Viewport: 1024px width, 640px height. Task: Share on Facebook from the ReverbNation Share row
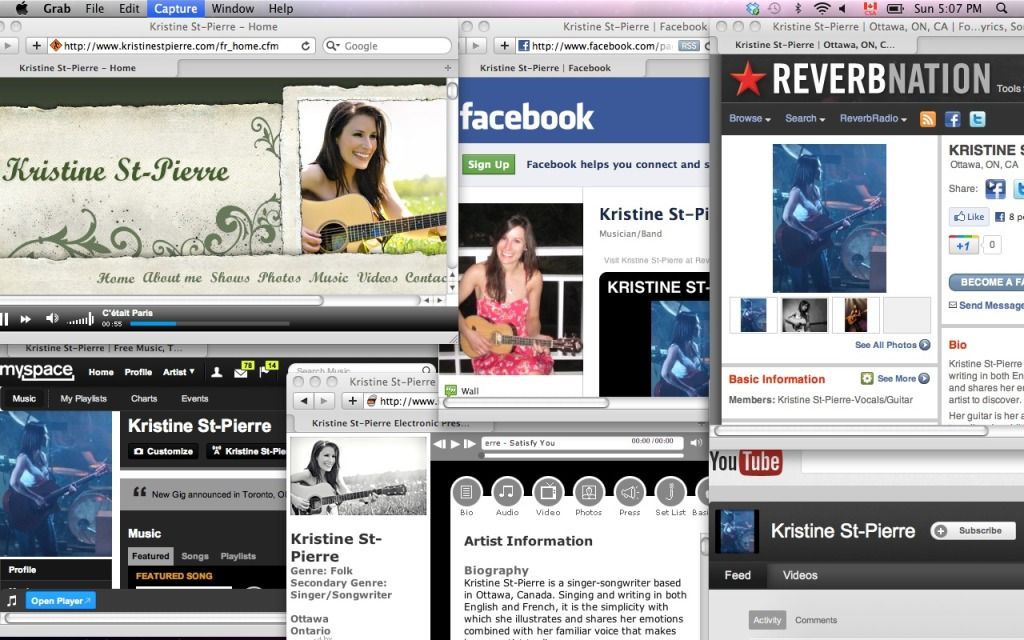(996, 189)
